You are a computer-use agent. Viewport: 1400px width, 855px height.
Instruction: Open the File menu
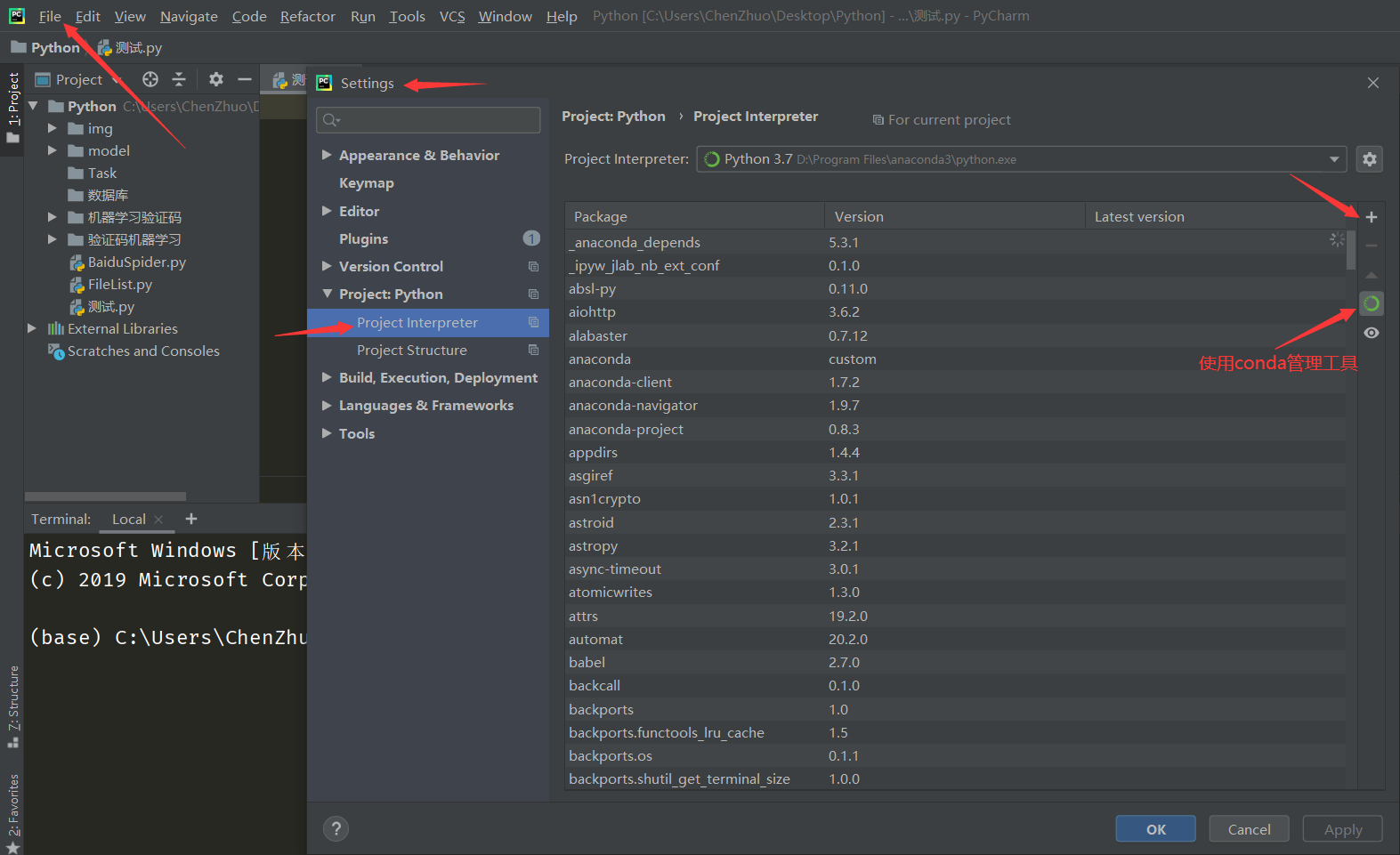(50, 16)
